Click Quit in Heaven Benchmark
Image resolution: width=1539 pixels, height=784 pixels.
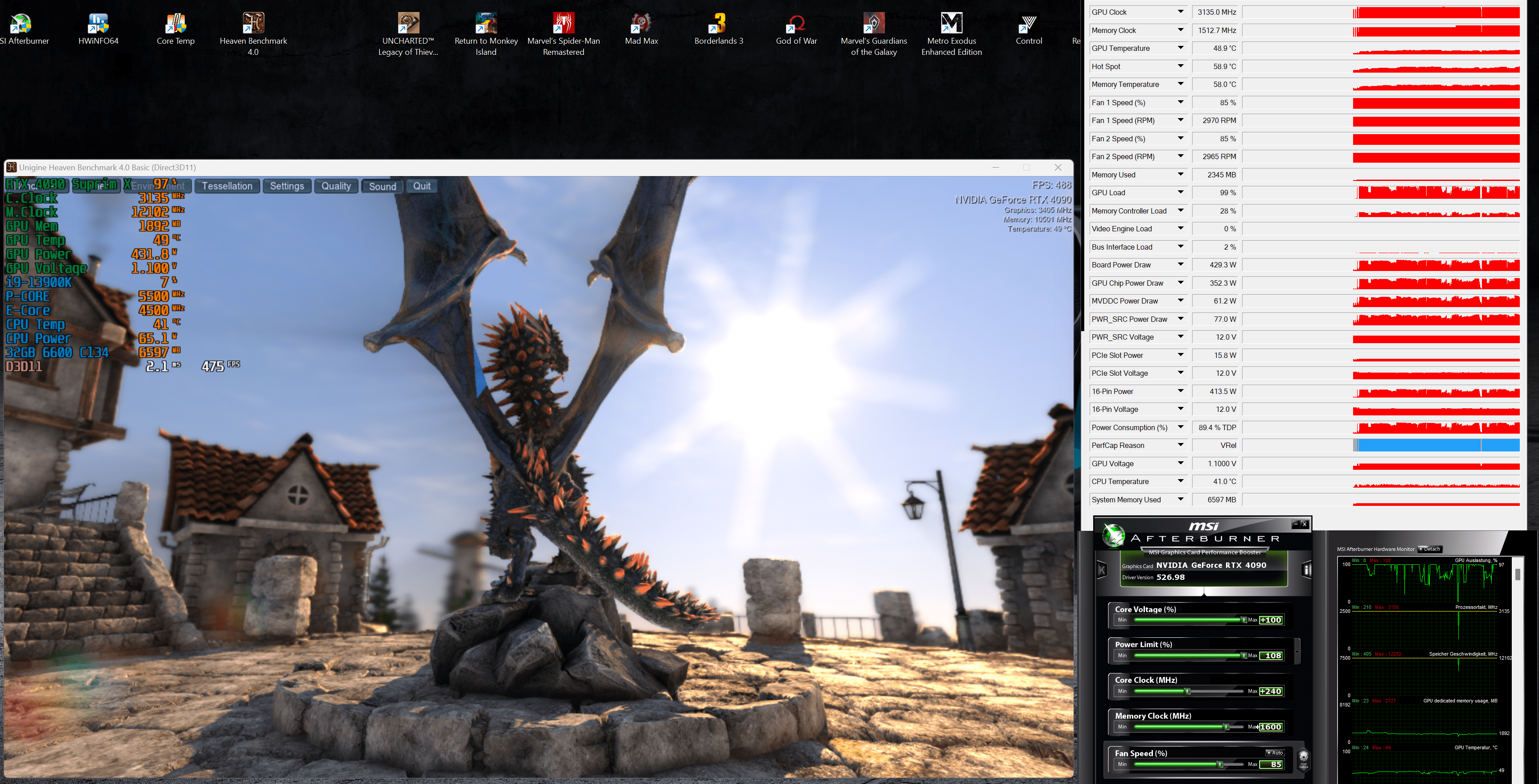[422, 186]
